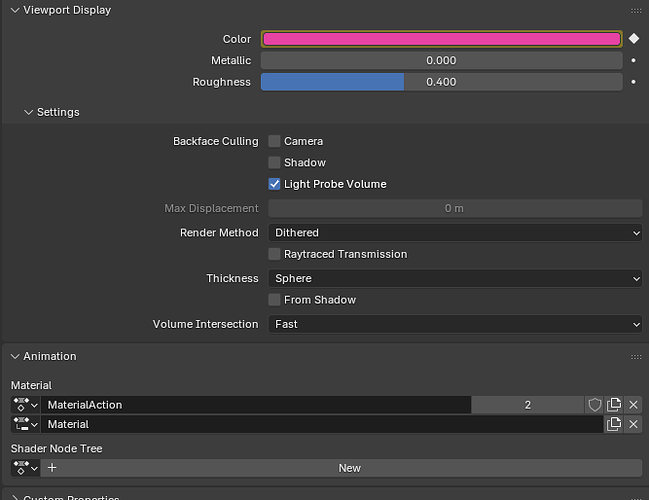Screen dimensions: 649x500
Task: Enable From Shadow thickness checkbox
Action: coord(274,300)
